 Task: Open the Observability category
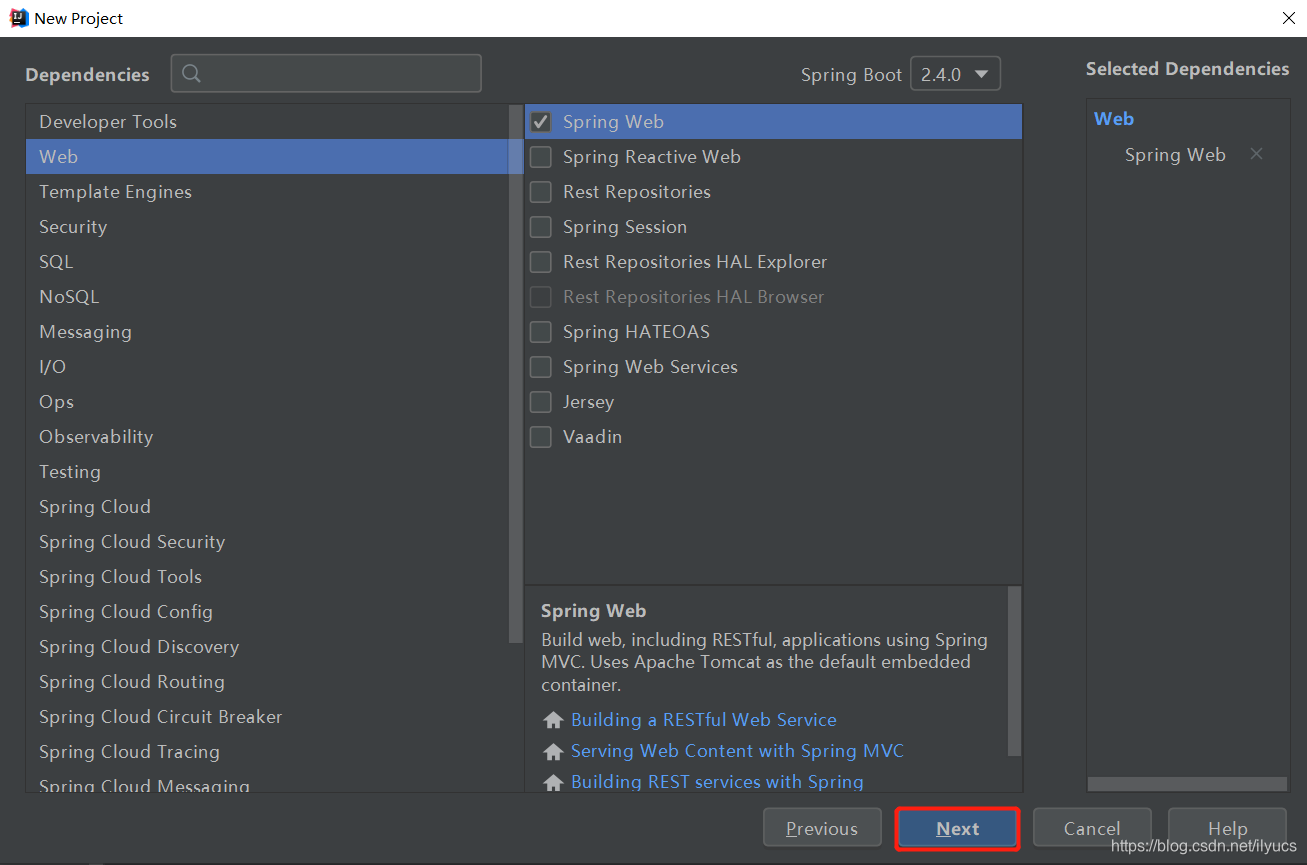click(x=268, y=437)
